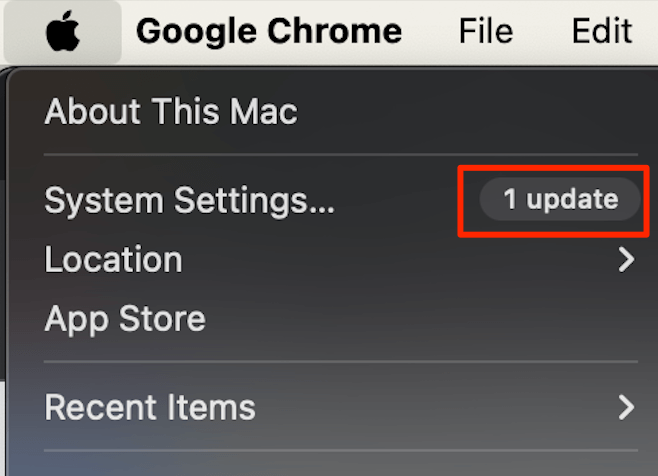Show the Location options via its arrow

point(626,260)
